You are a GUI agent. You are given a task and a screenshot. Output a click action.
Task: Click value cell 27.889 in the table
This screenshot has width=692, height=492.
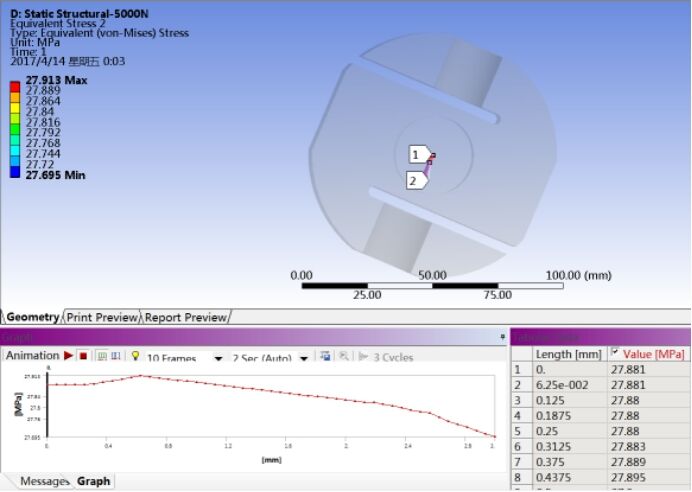click(649, 462)
